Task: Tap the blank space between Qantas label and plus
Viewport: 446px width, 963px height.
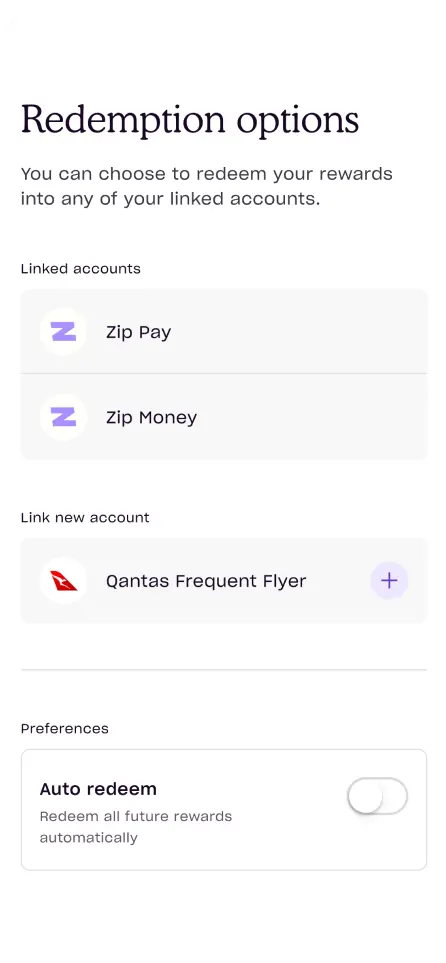Action: coord(338,581)
